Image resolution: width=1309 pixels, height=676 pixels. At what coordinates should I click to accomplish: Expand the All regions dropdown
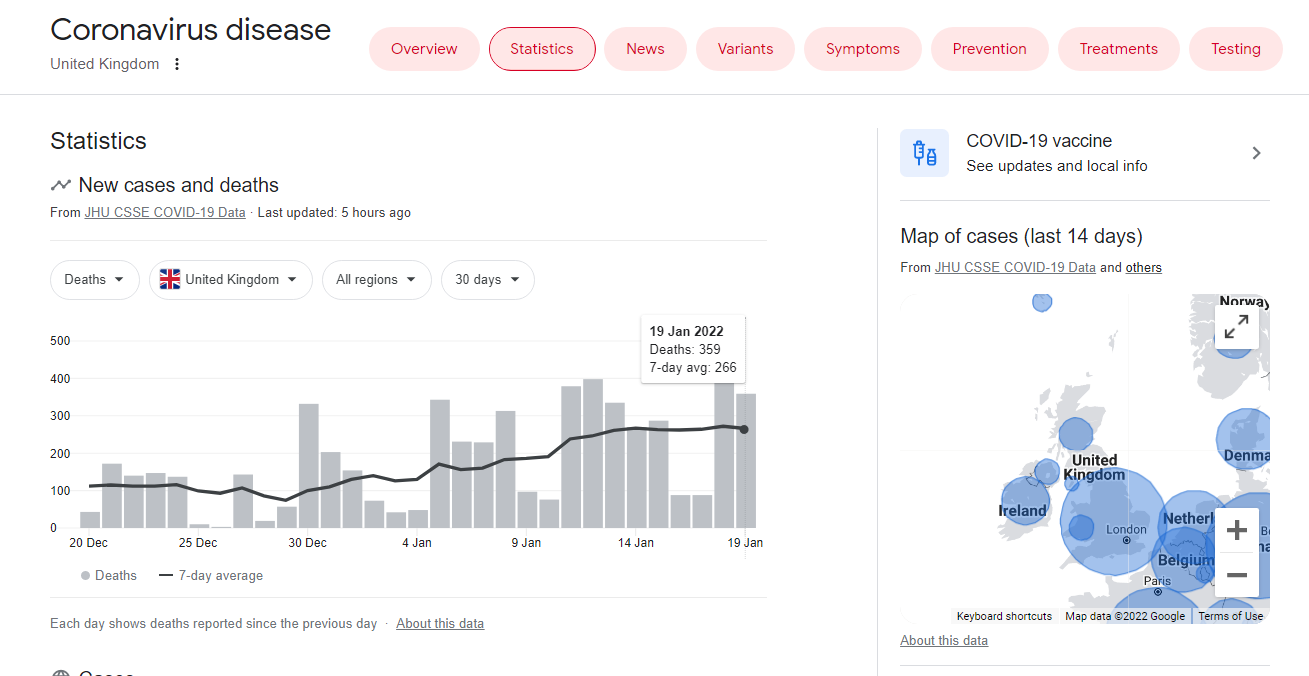tap(376, 280)
